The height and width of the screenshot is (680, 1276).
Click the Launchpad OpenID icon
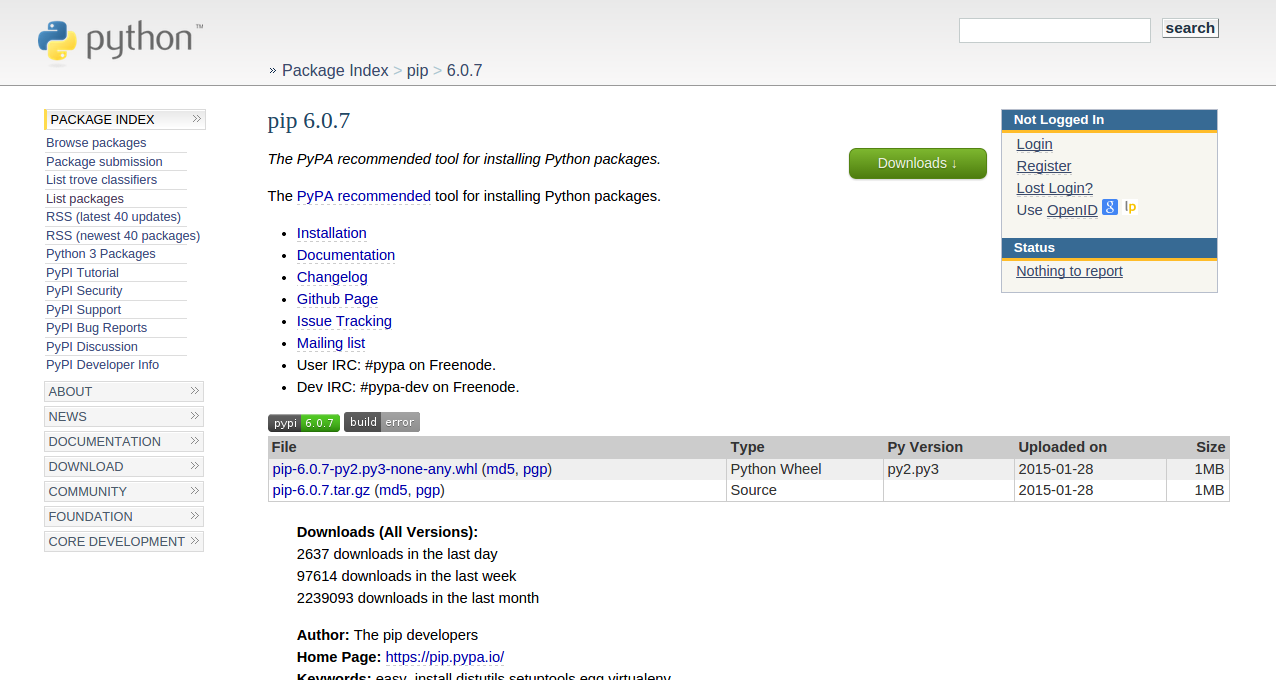click(1131, 207)
